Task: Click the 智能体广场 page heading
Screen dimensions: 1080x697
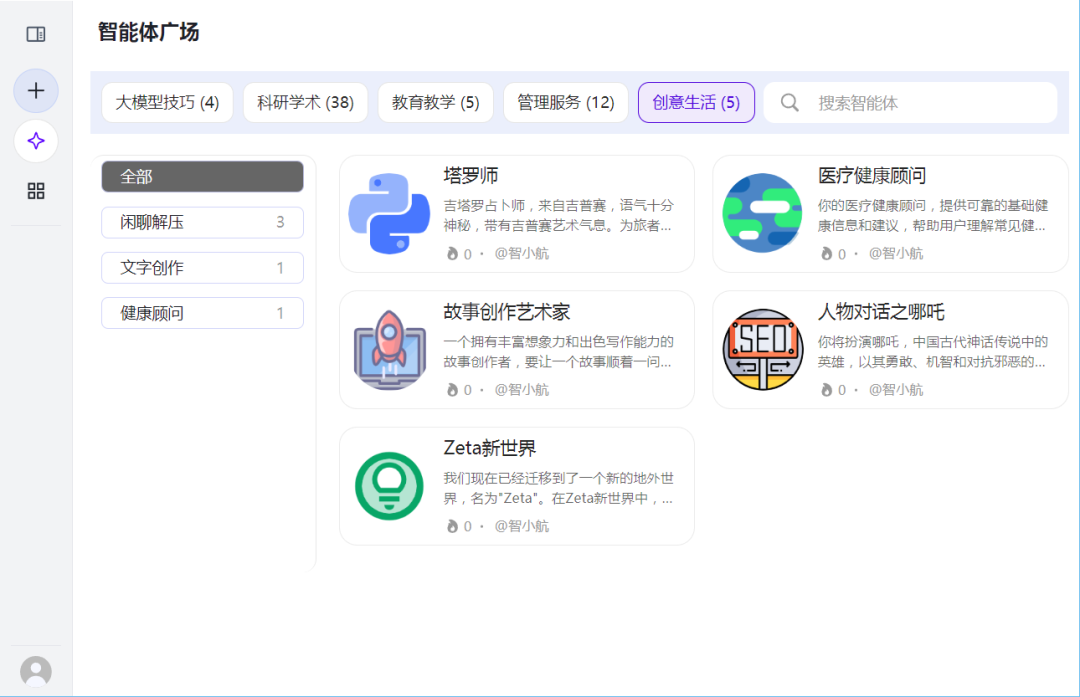Action: (x=148, y=32)
